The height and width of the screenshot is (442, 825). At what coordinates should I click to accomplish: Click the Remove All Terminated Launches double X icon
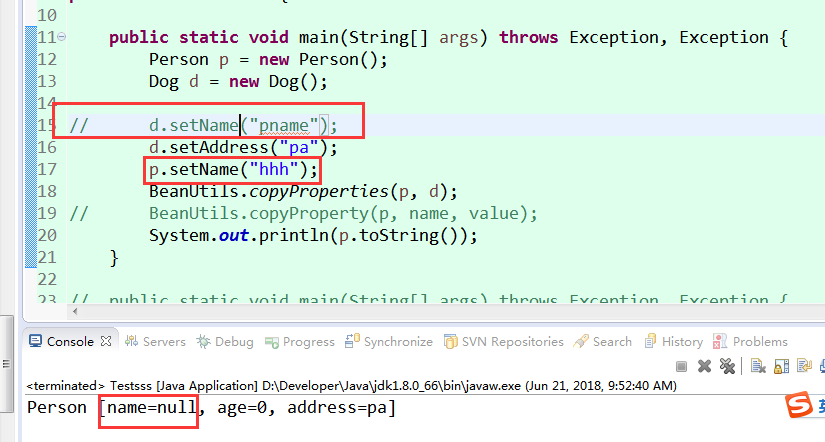coord(728,366)
